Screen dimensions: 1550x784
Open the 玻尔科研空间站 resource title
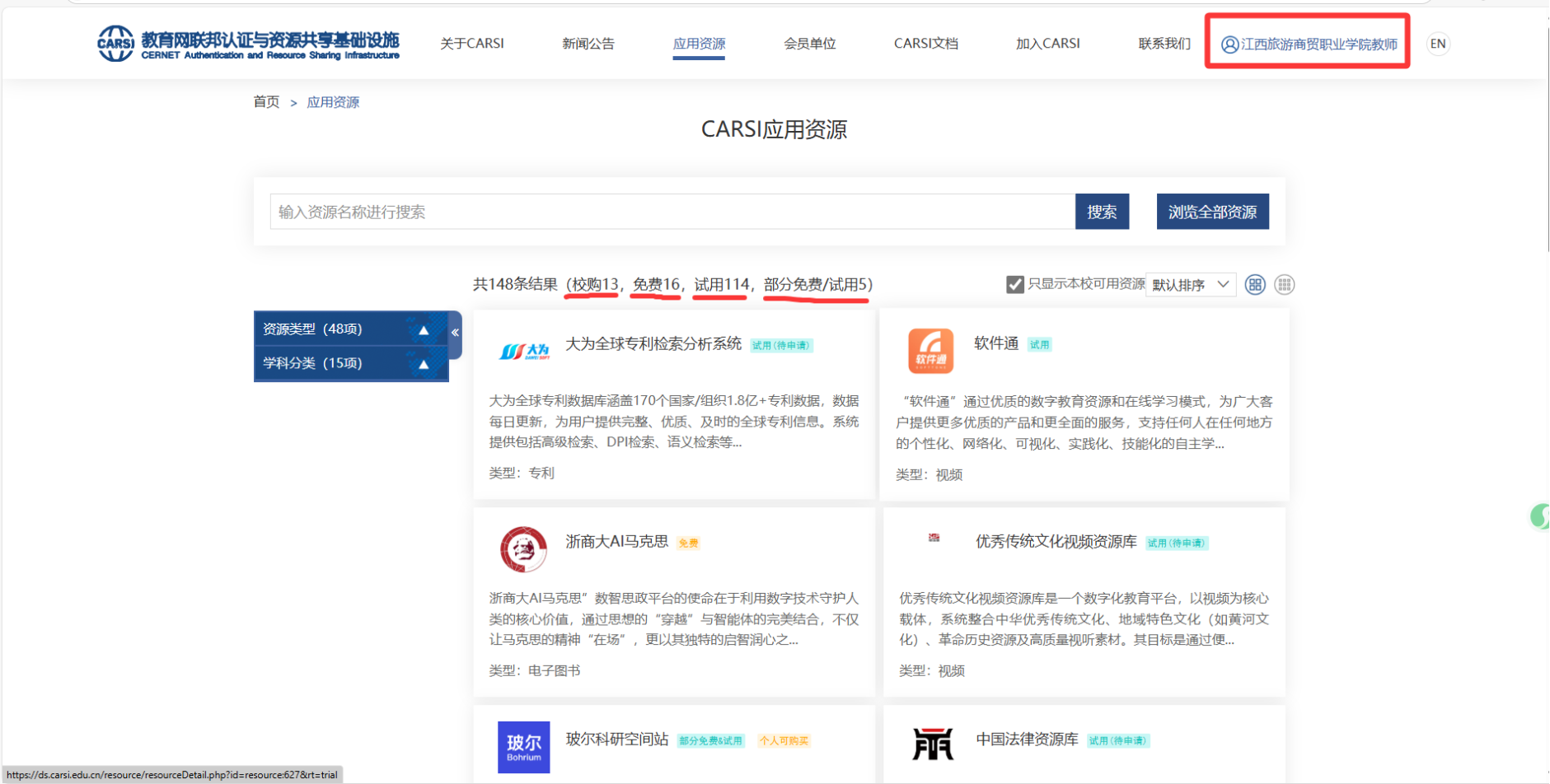616,739
